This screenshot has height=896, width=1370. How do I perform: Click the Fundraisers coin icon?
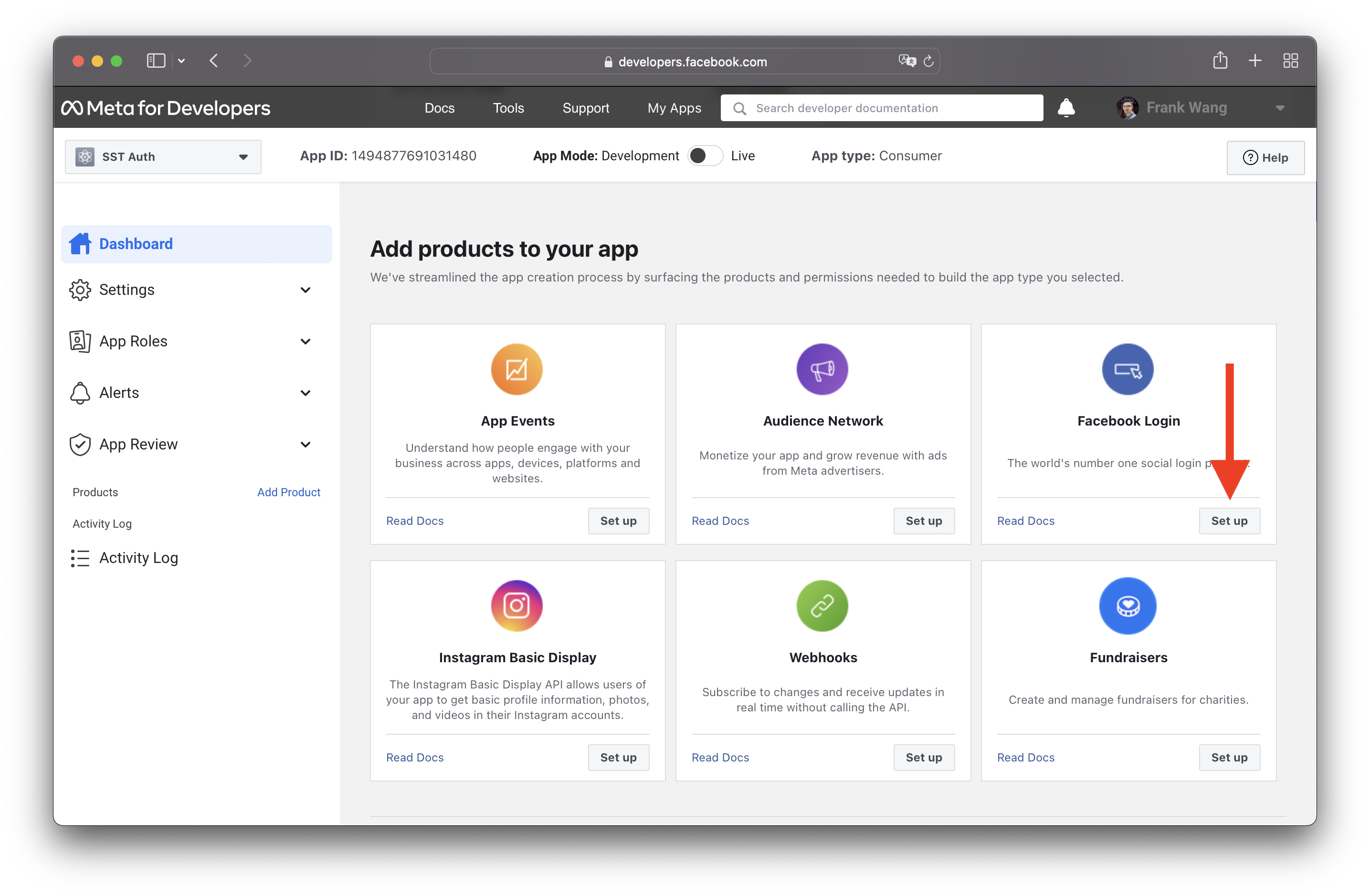[x=1128, y=605]
